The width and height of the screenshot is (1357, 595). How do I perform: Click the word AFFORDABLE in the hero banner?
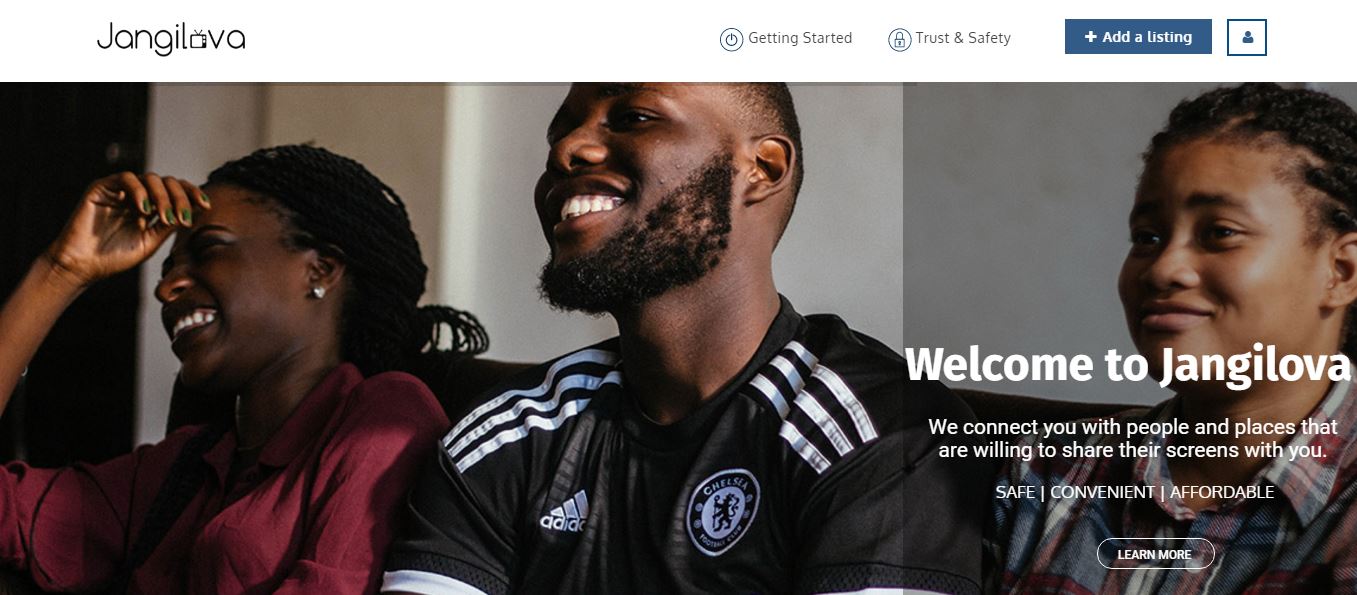[x=1222, y=492]
